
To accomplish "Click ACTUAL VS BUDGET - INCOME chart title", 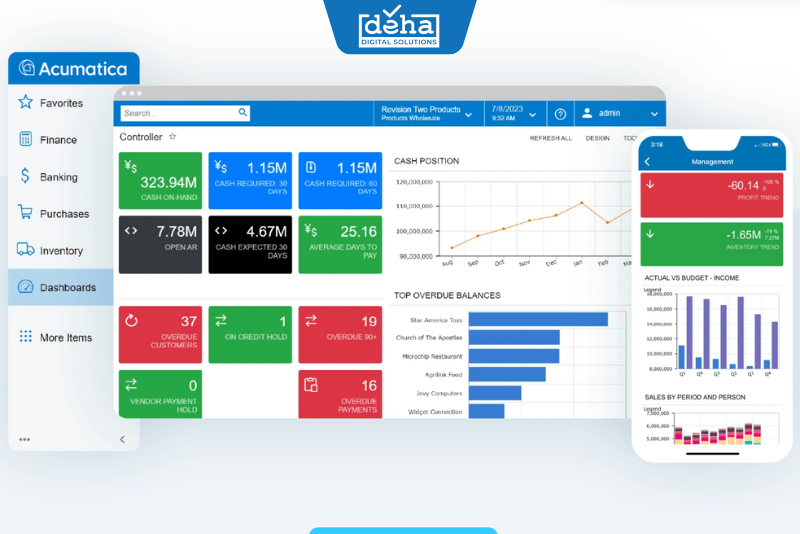I will (692, 278).
